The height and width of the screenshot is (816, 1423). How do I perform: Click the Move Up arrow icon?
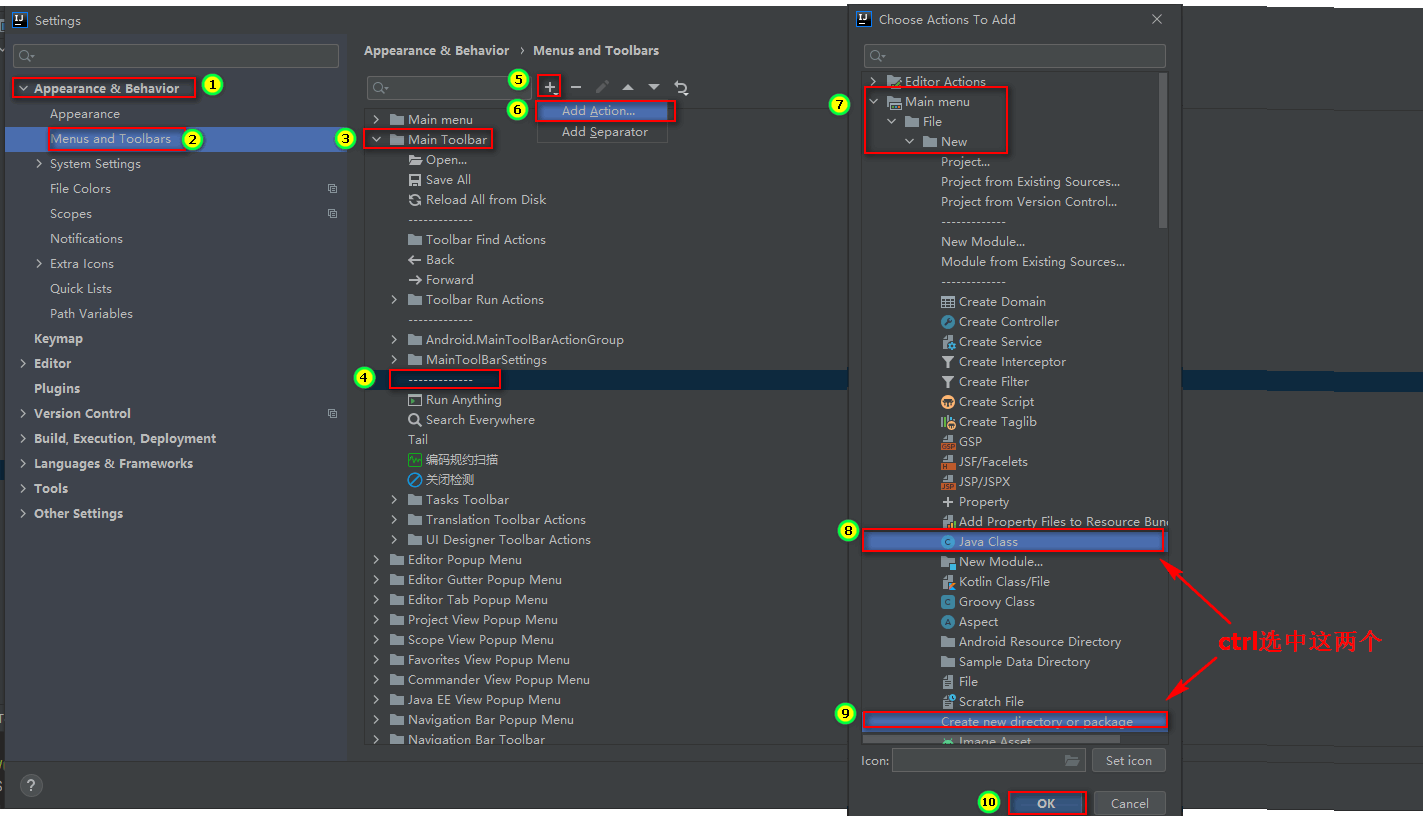coord(628,87)
